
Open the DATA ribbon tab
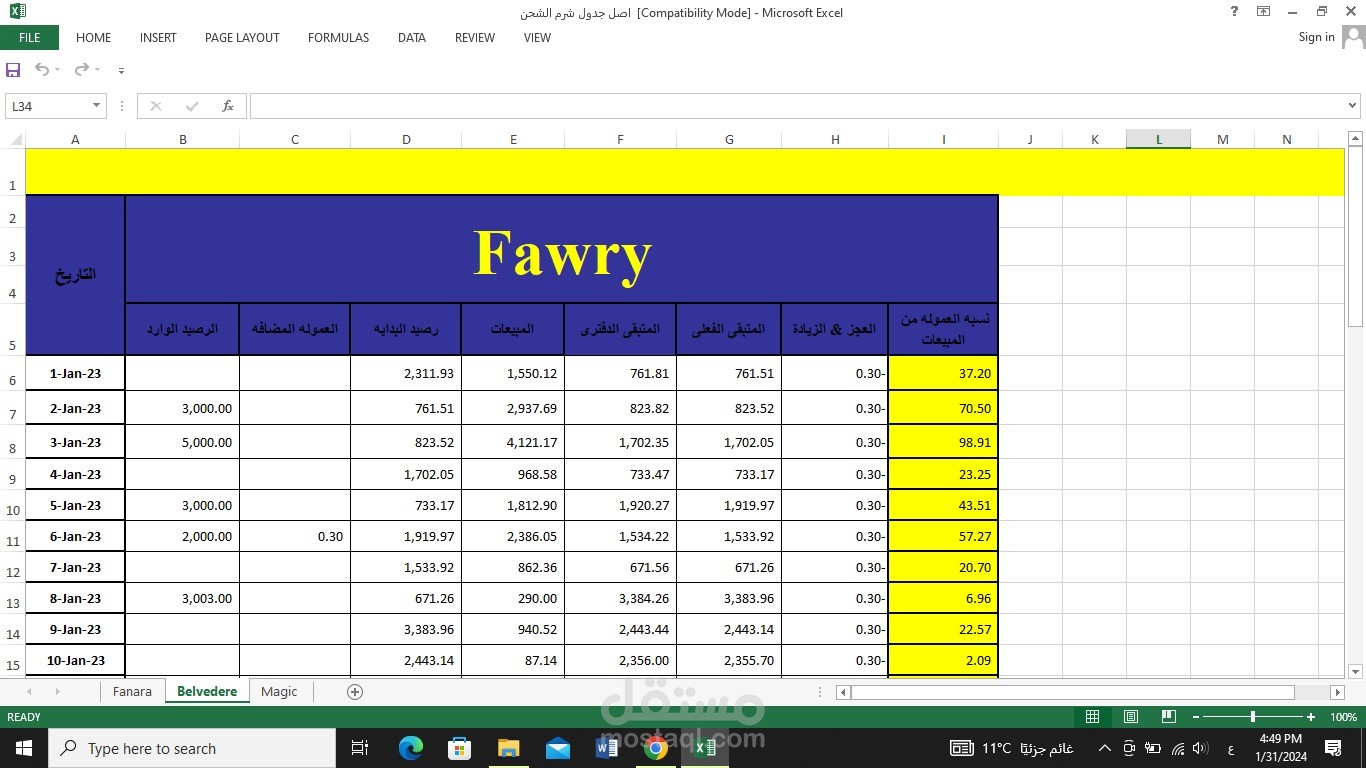tap(412, 38)
